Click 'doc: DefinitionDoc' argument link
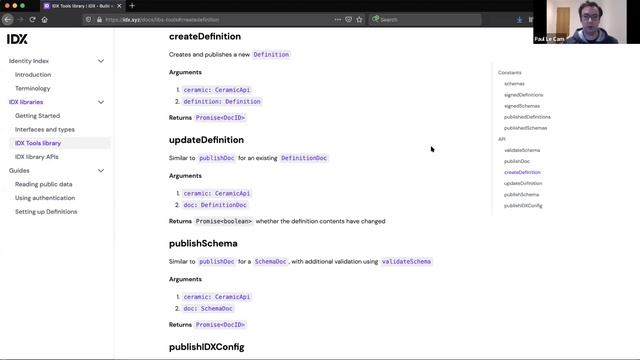This screenshot has height=360, width=640. [x=215, y=205]
